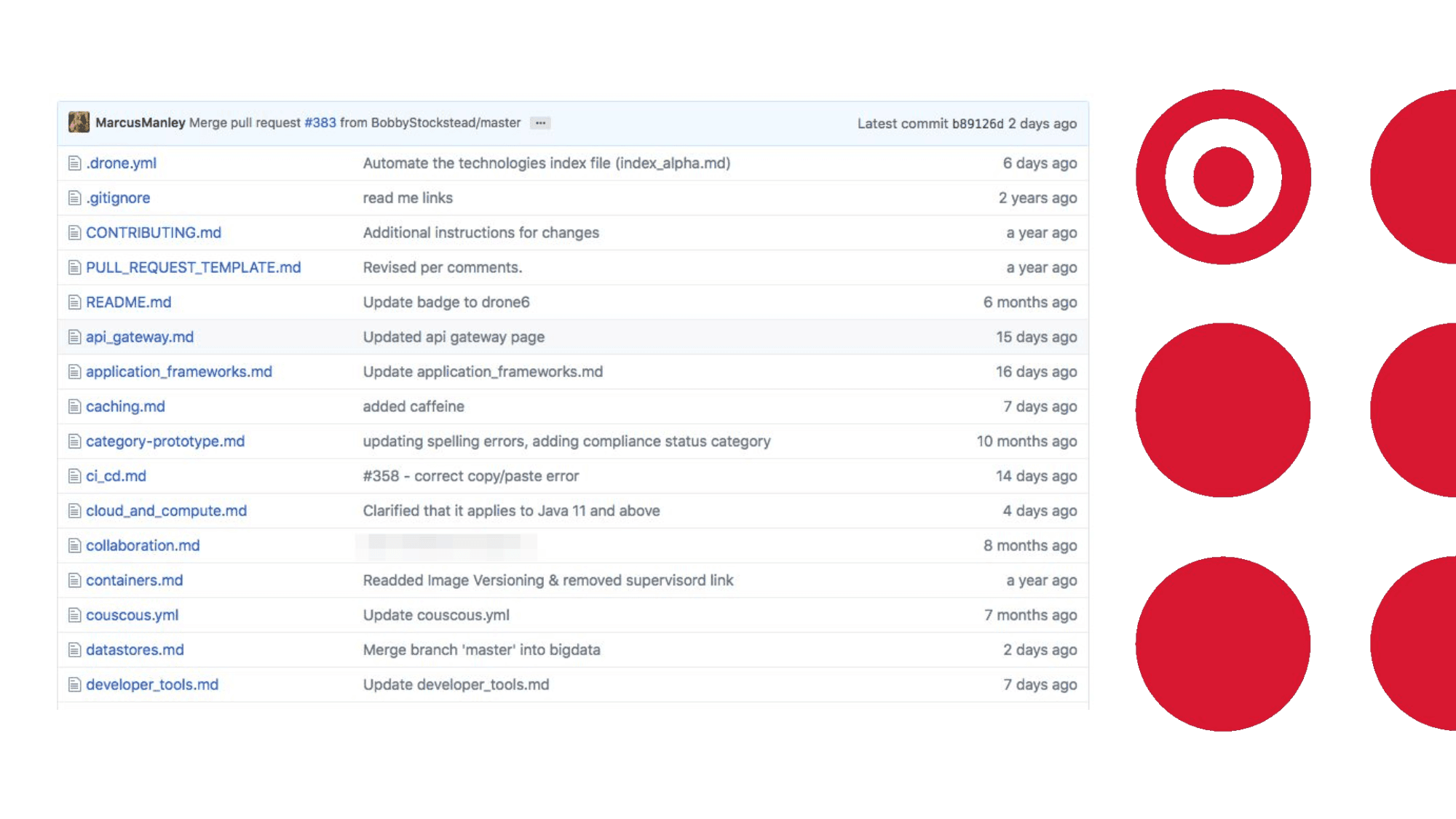
Task: Open couscous.yml file
Action: [x=132, y=615]
